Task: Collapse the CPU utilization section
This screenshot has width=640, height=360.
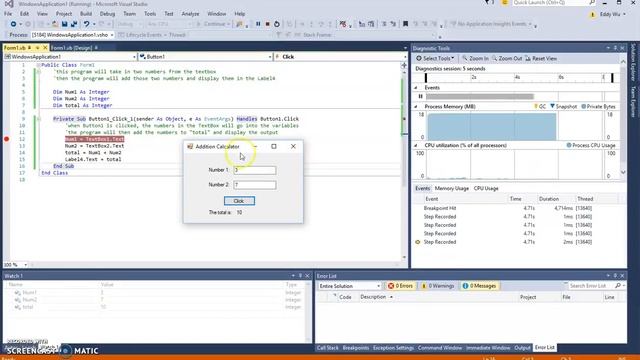Action: point(416,145)
